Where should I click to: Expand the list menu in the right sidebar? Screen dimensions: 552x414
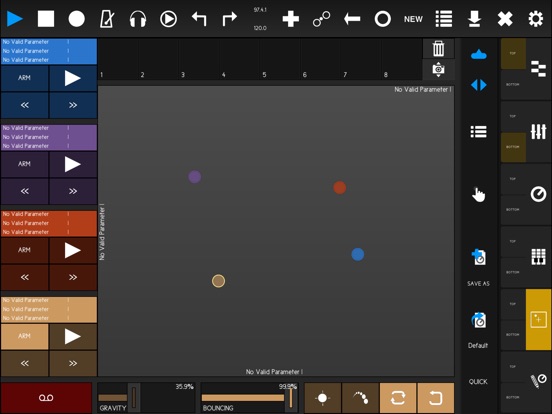coord(478,132)
